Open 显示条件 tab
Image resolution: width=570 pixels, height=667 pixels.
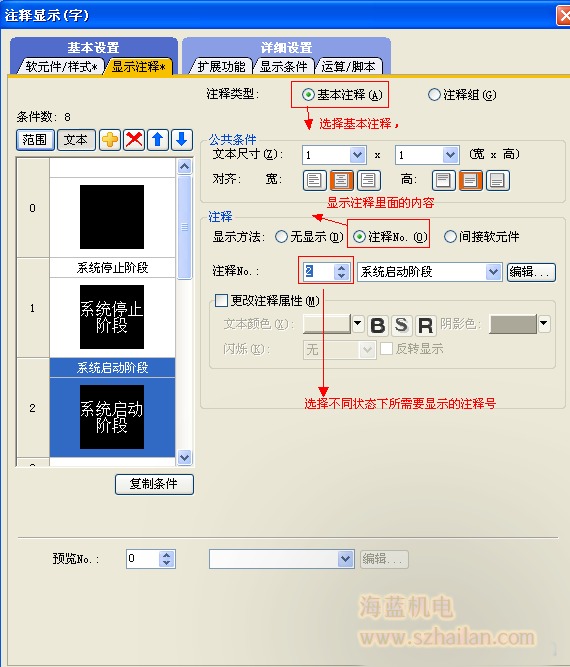283,66
